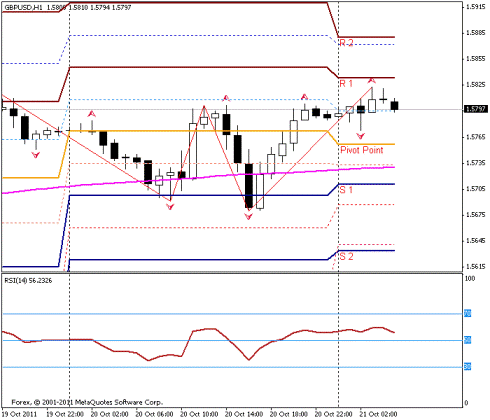The width and height of the screenshot is (490, 420).
Task: Click the down fractal arrow above Pivot Point label
Action: pyautogui.click(x=361, y=136)
